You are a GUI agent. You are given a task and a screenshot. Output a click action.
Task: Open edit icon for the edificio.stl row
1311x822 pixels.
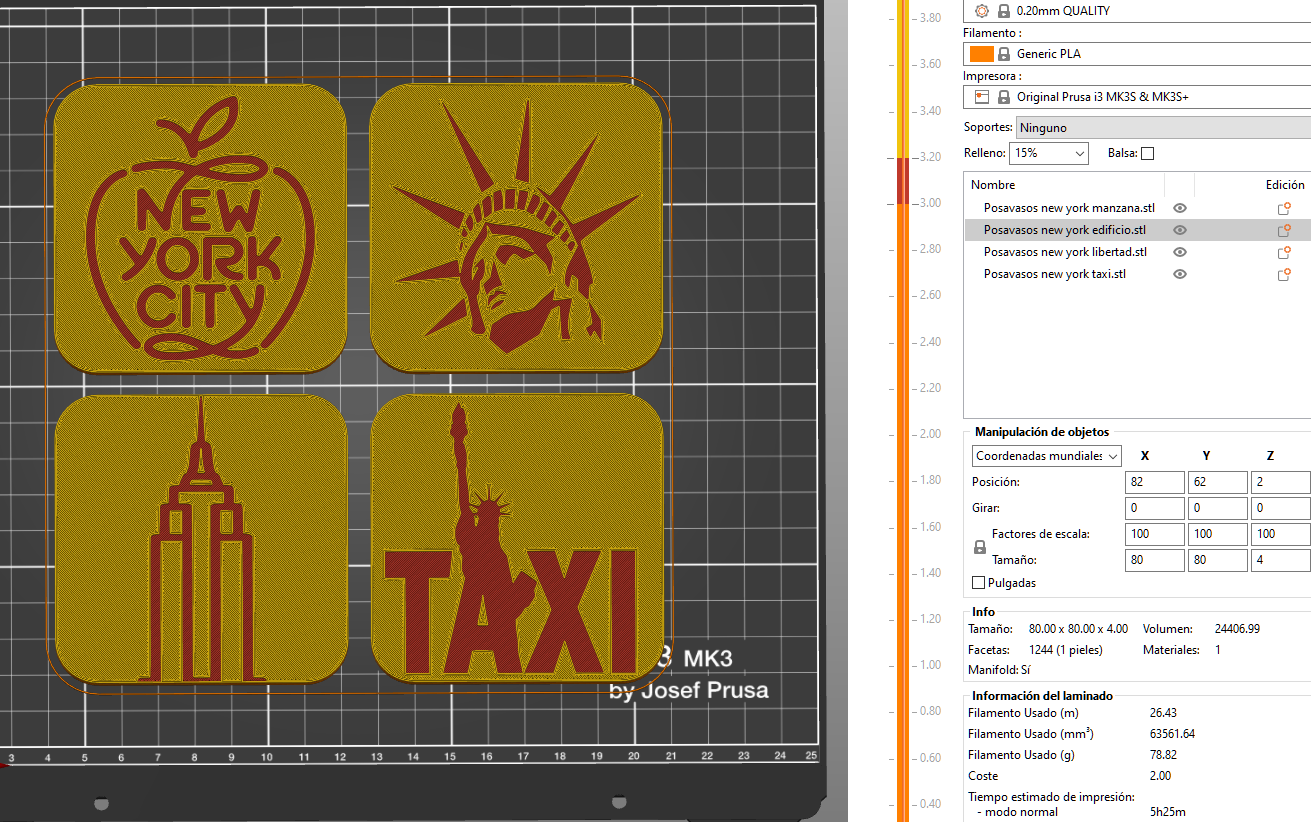[1284, 230]
